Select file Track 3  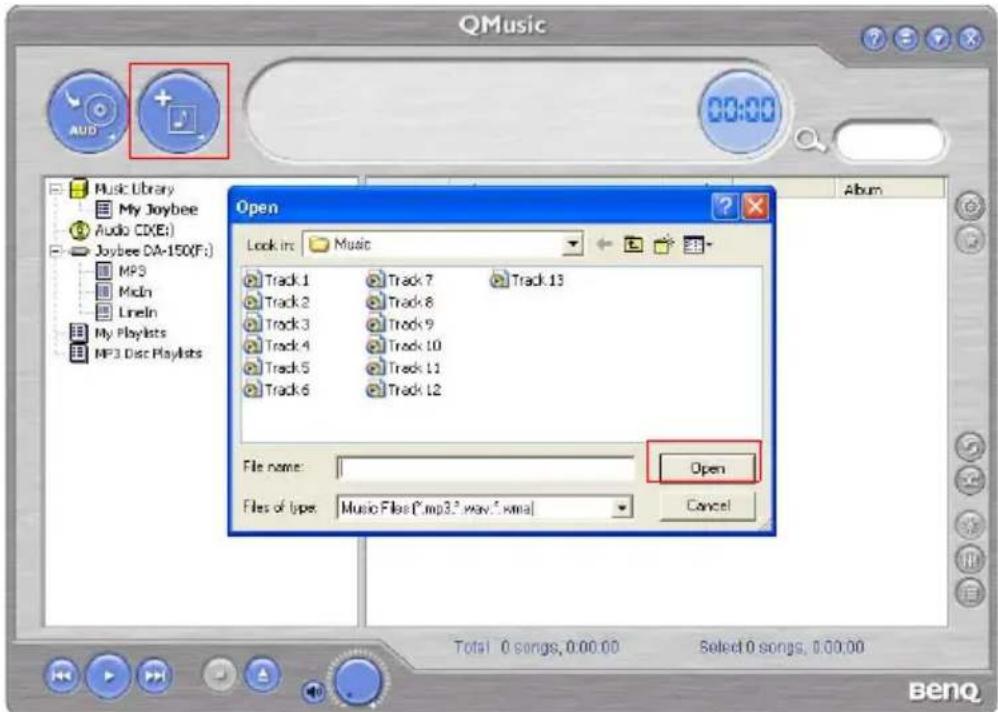point(278,324)
